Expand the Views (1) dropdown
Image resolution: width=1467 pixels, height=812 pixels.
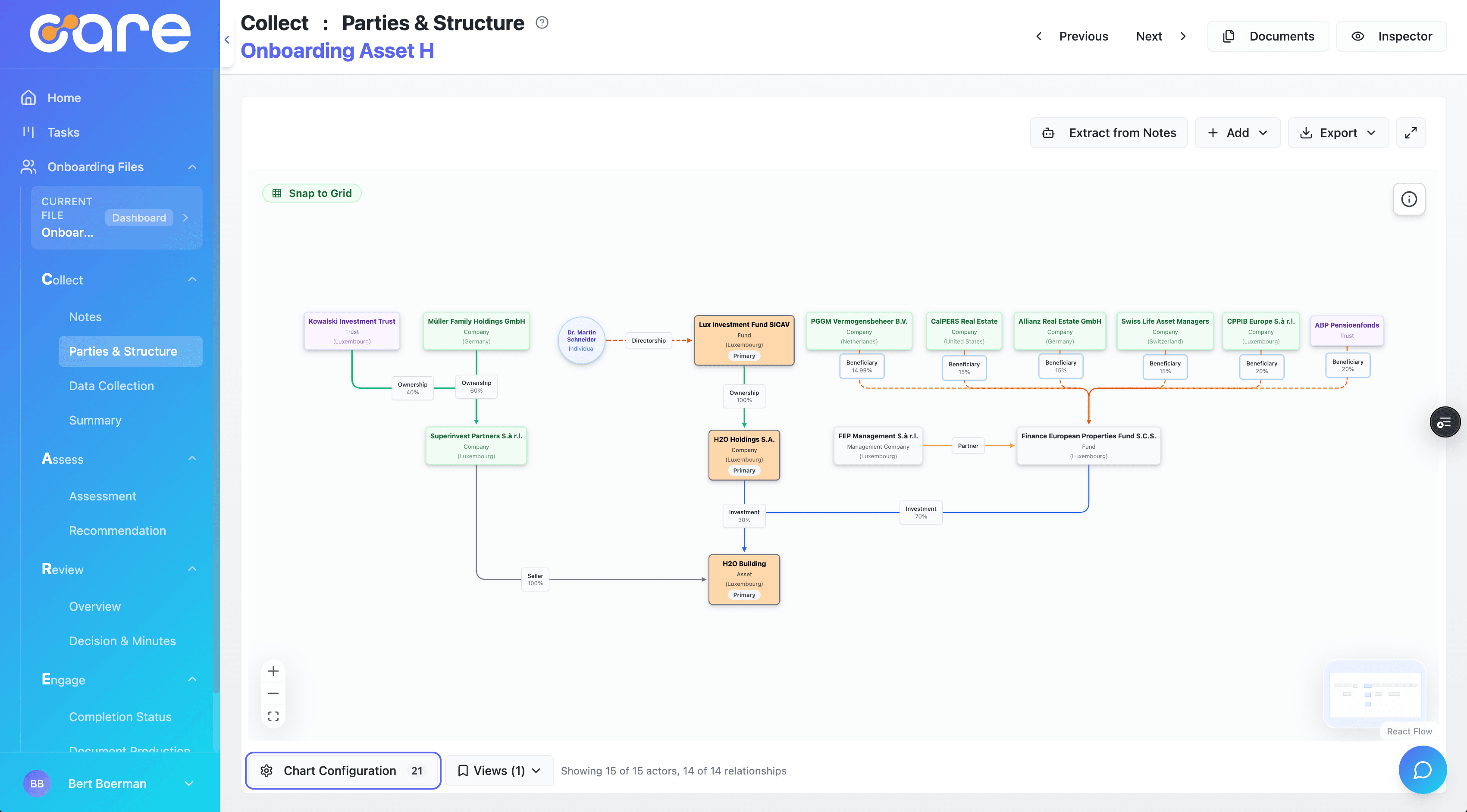pyautogui.click(x=499, y=771)
